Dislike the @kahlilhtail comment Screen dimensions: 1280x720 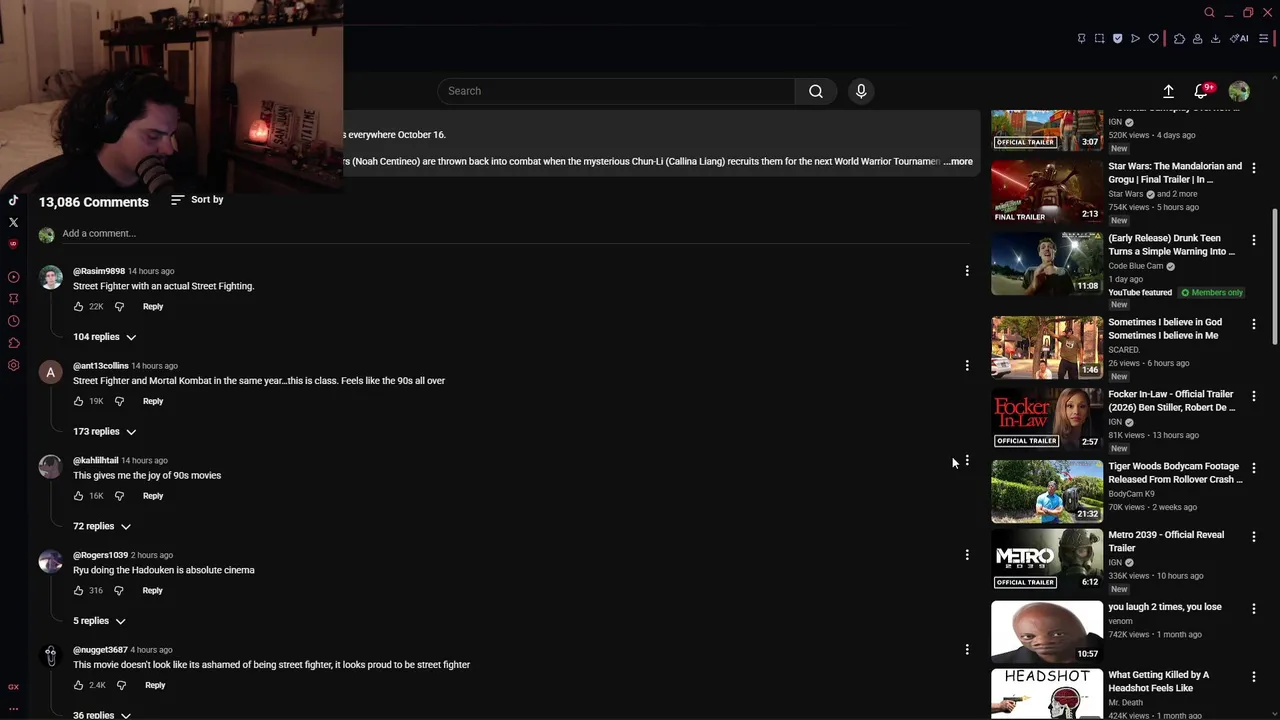tap(119, 496)
